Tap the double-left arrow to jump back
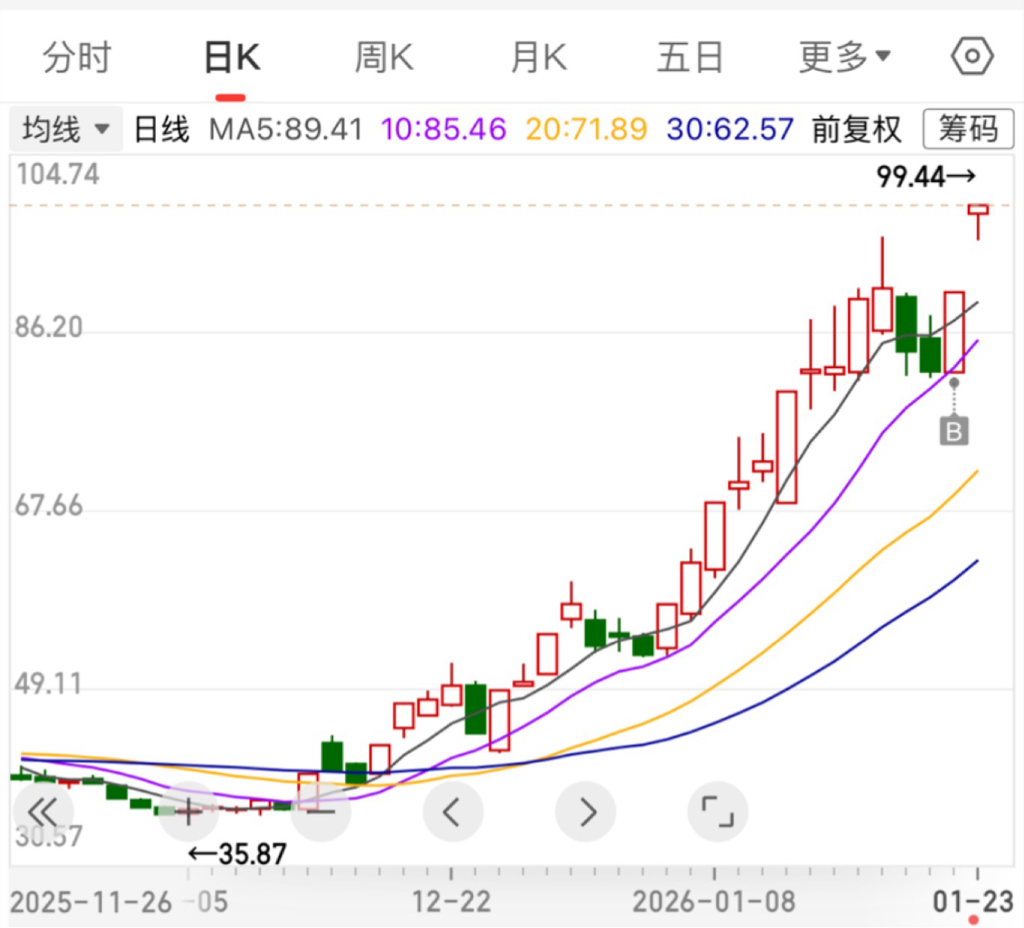The height and width of the screenshot is (928, 1024). click(x=43, y=812)
